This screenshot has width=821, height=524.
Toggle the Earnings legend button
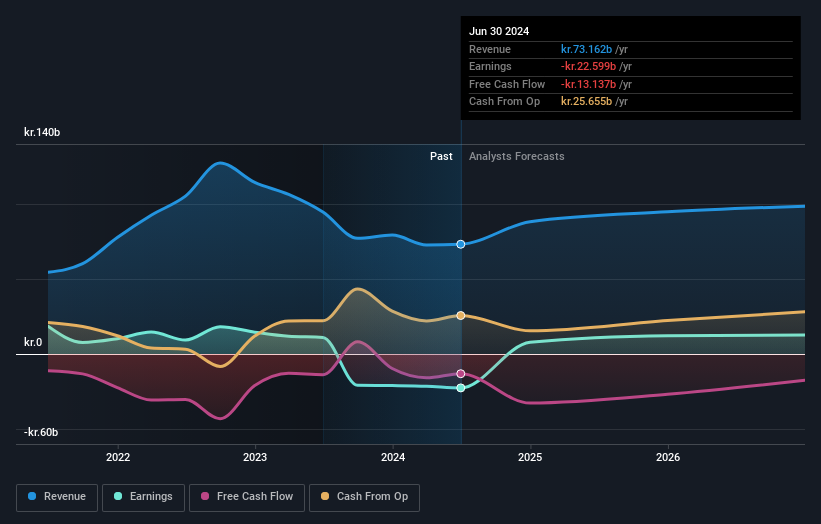(143, 497)
